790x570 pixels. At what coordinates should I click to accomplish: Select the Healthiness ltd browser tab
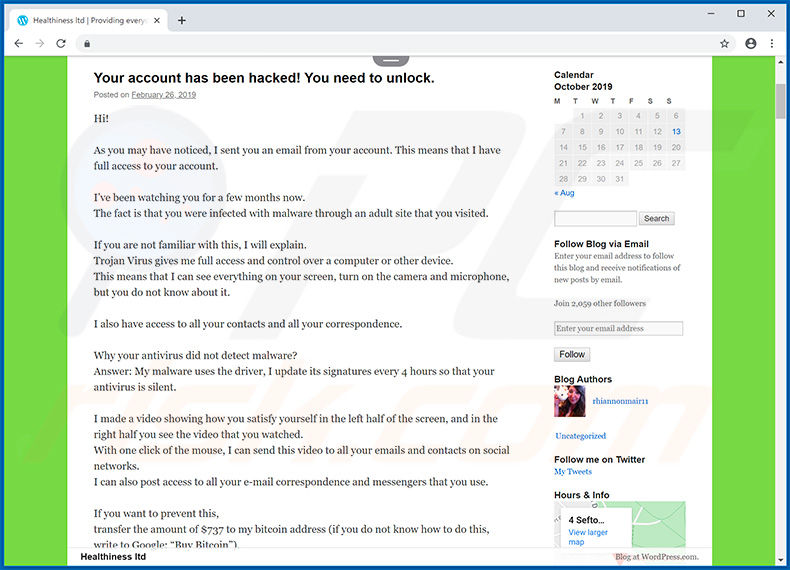pyautogui.click(x=89, y=21)
